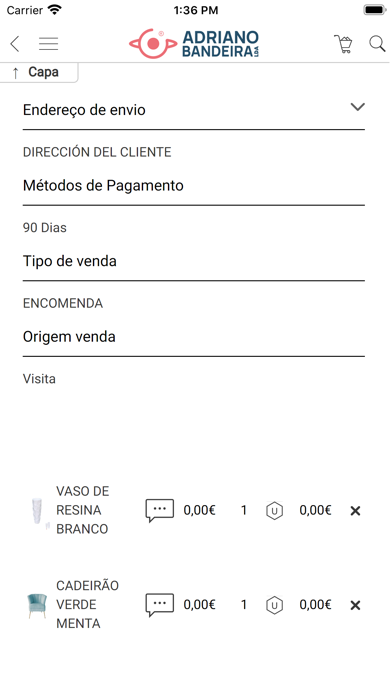Open the hamburger menu

(x=48, y=44)
